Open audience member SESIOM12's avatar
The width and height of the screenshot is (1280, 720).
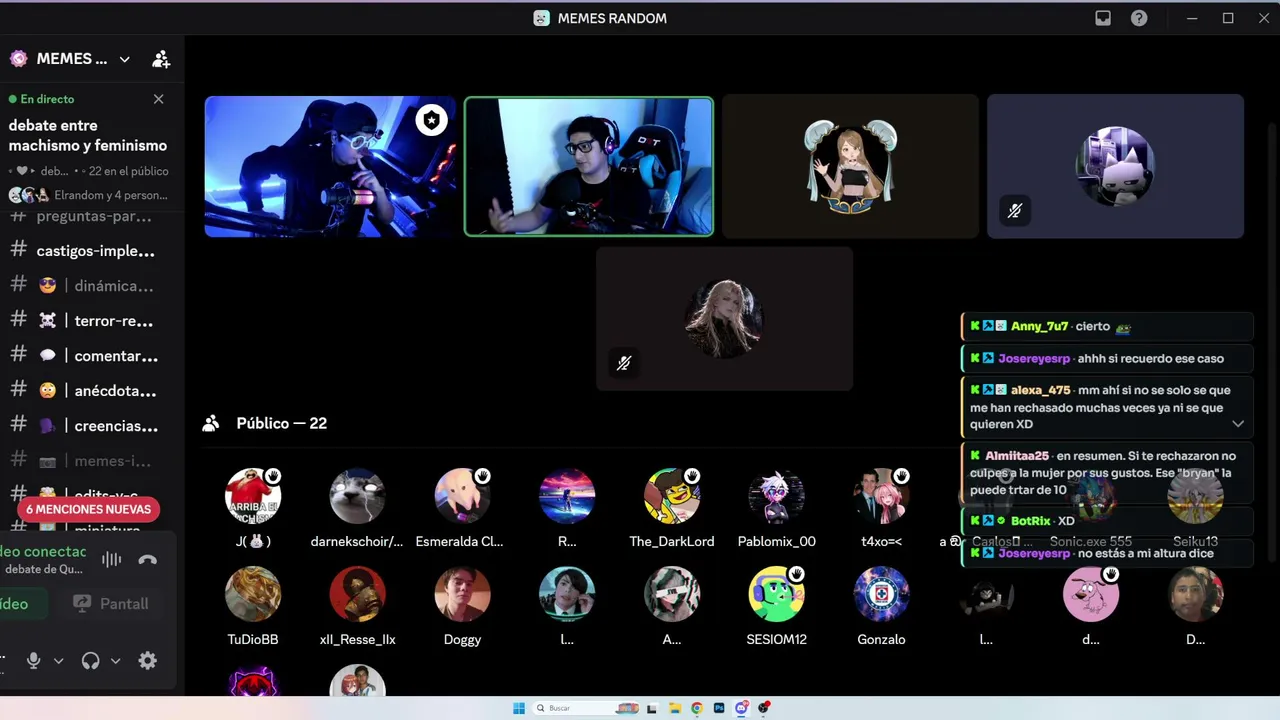[777, 594]
